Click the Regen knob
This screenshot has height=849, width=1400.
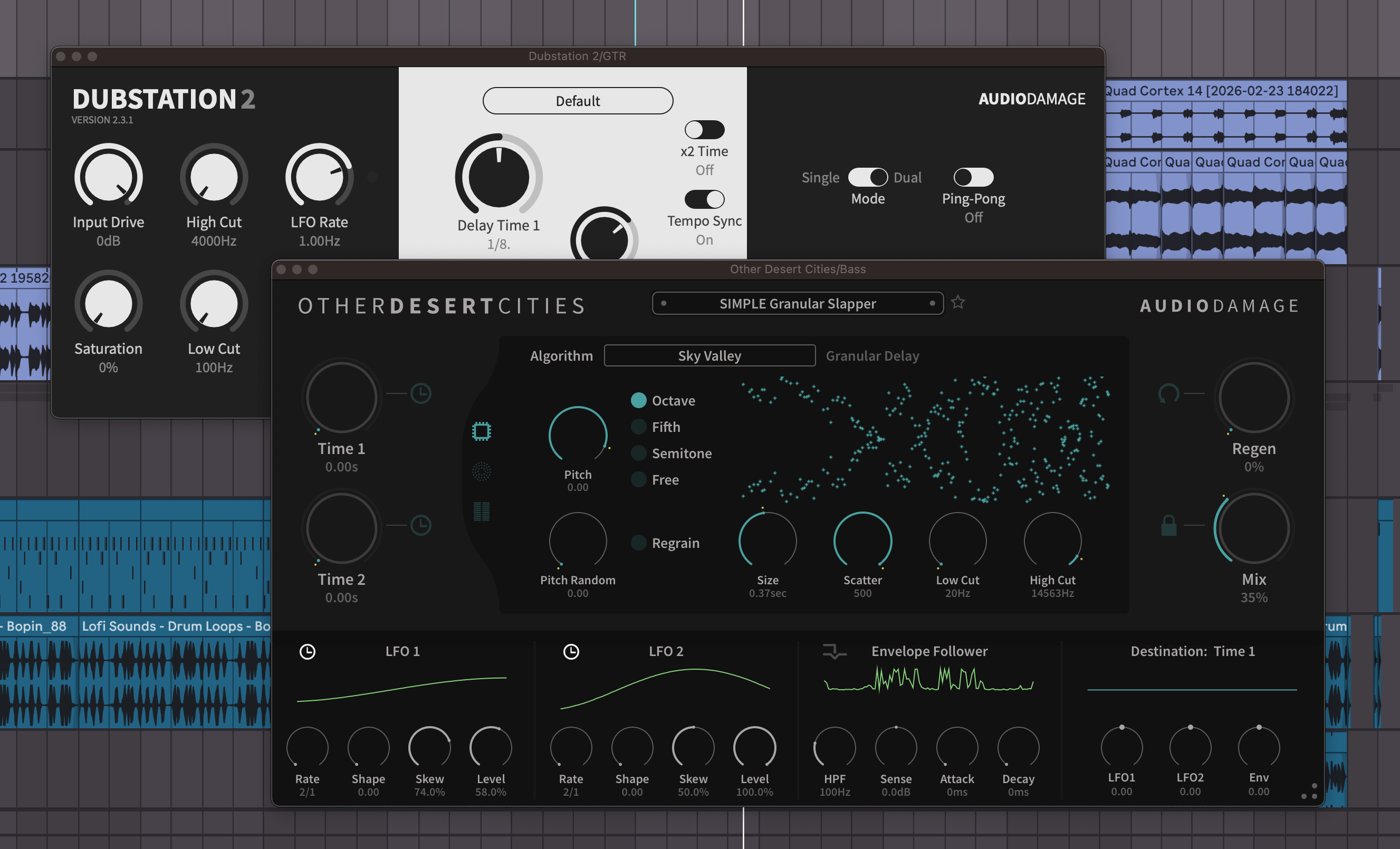click(x=1253, y=398)
